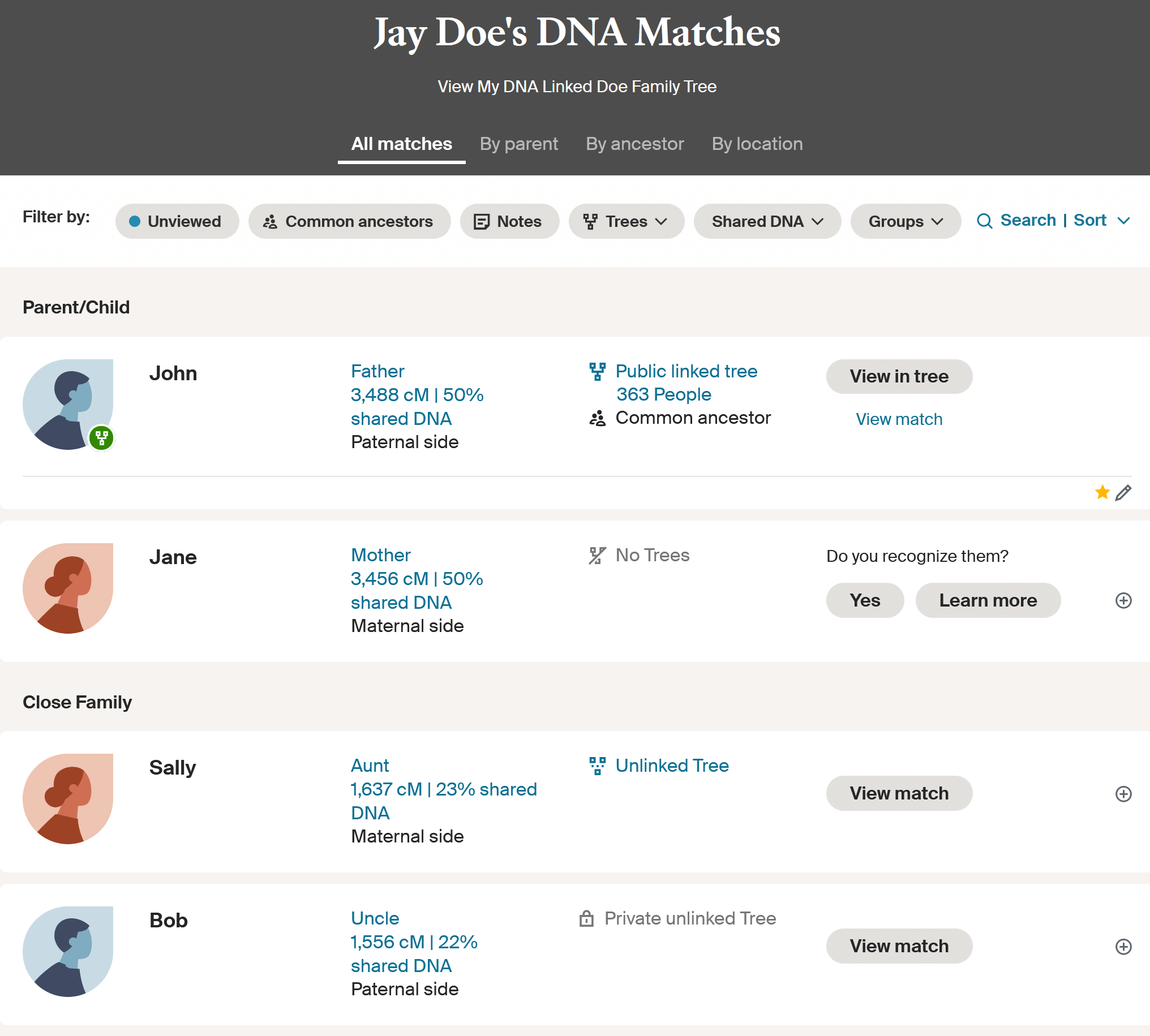Click the plus icon on Sally's row
This screenshot has height=1036, width=1150.
click(x=1125, y=794)
